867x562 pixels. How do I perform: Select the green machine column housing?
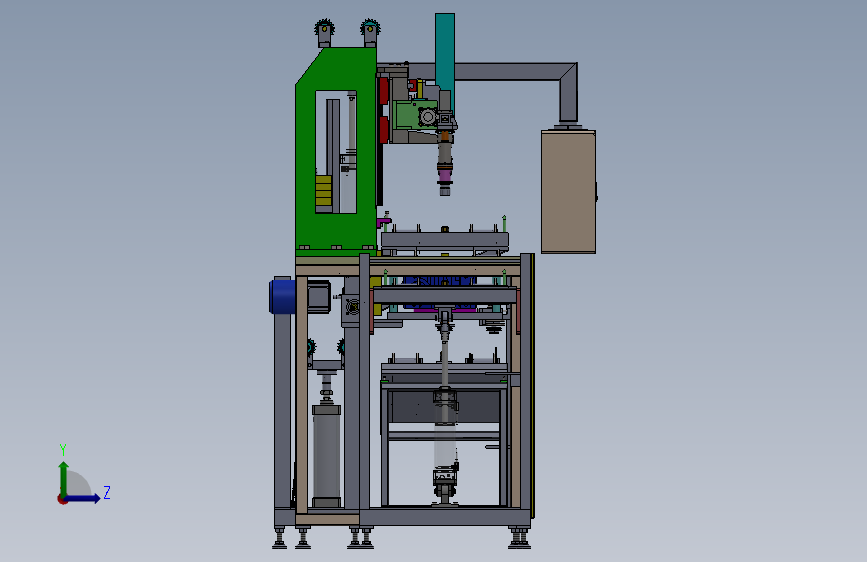336,152
